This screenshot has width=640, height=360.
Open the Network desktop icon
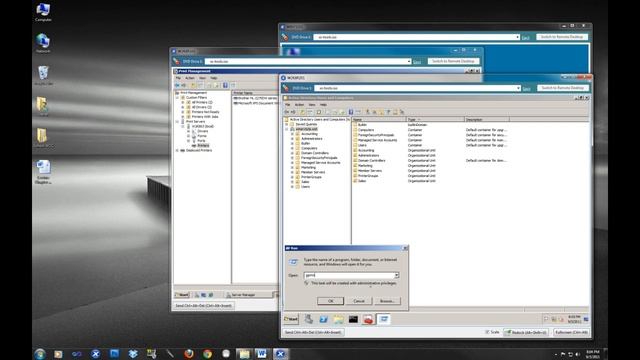coord(43,43)
